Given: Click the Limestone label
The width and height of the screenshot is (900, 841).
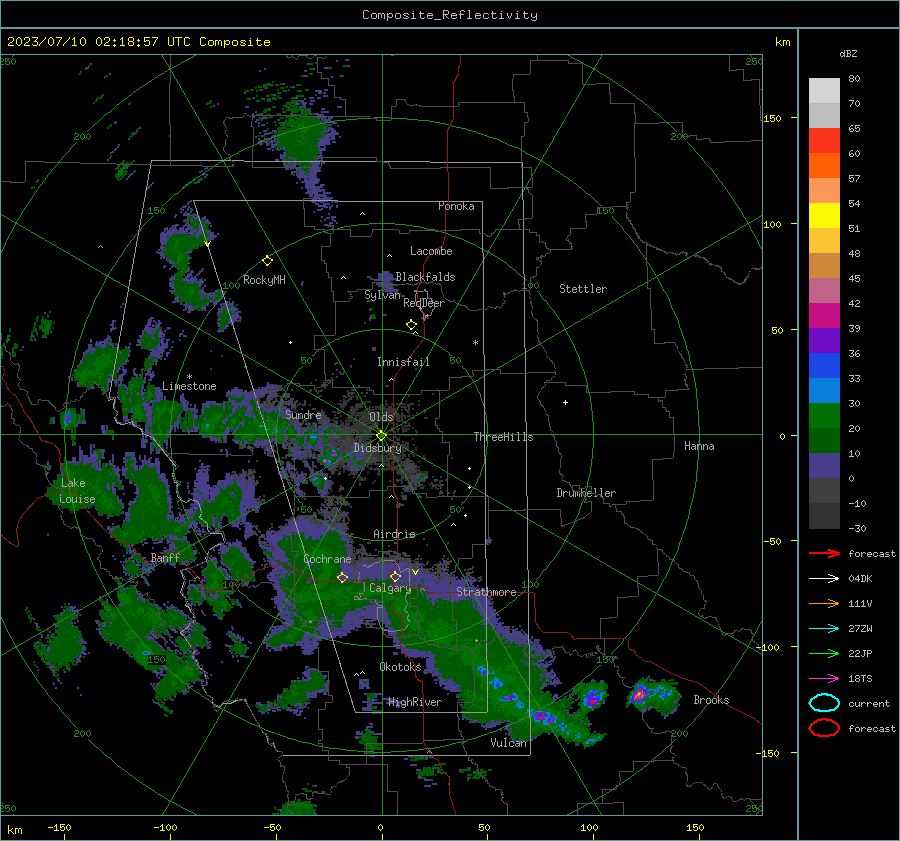Looking at the screenshot, I should pos(189,386).
